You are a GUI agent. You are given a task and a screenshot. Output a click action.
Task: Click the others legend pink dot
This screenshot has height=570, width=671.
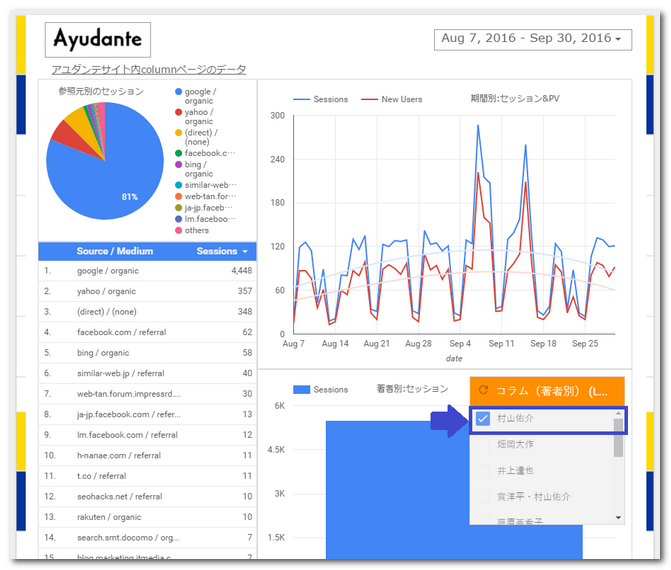[178, 231]
